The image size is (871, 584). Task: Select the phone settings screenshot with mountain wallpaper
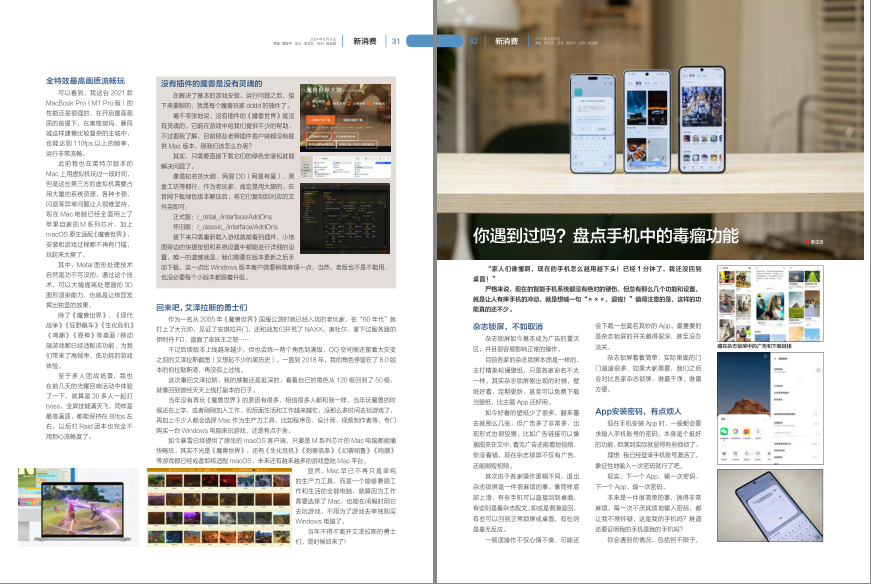(770, 408)
